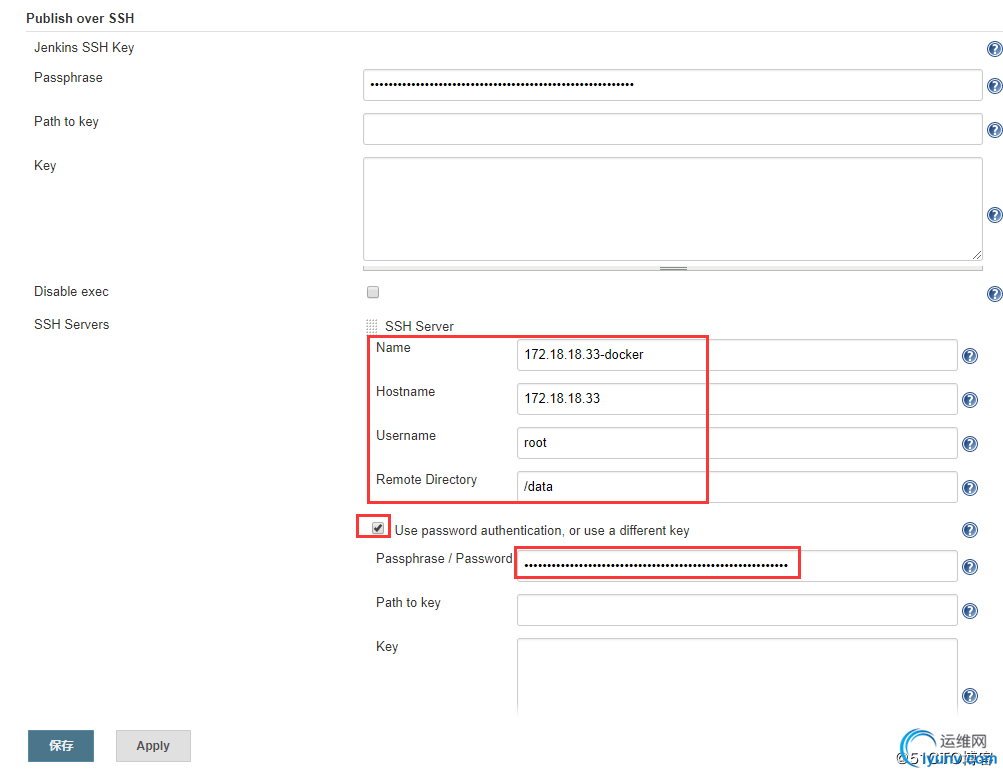
Task: Focus the Passphrase / Password field
Action: pyautogui.click(x=737, y=566)
